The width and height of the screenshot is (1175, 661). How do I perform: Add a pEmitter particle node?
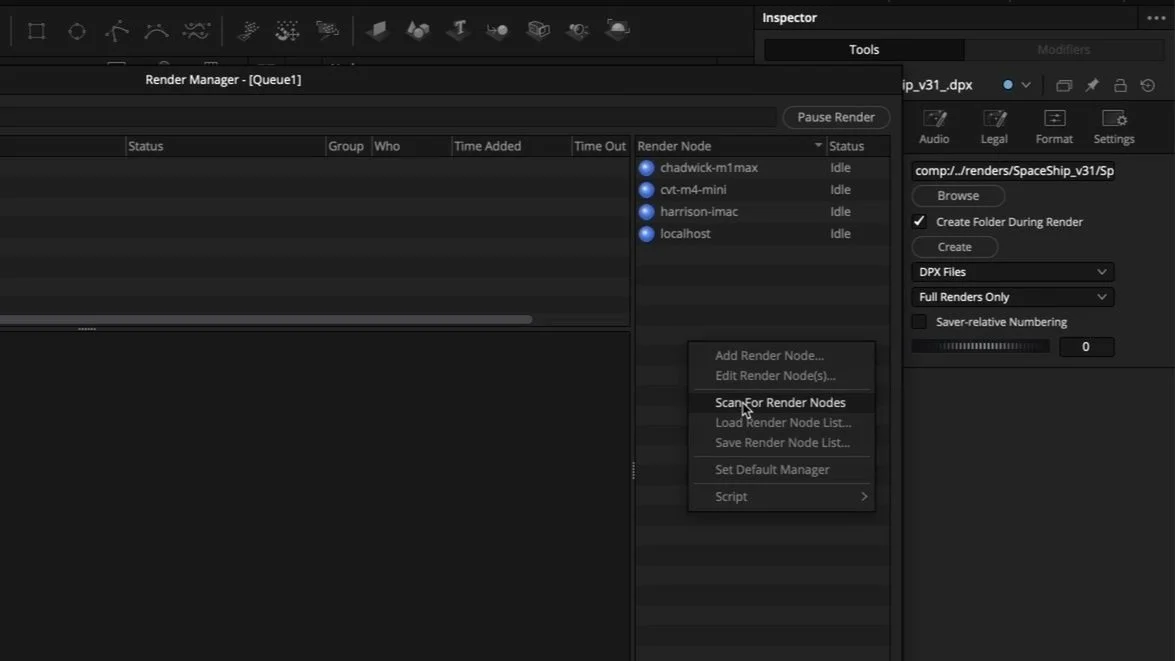coord(248,30)
